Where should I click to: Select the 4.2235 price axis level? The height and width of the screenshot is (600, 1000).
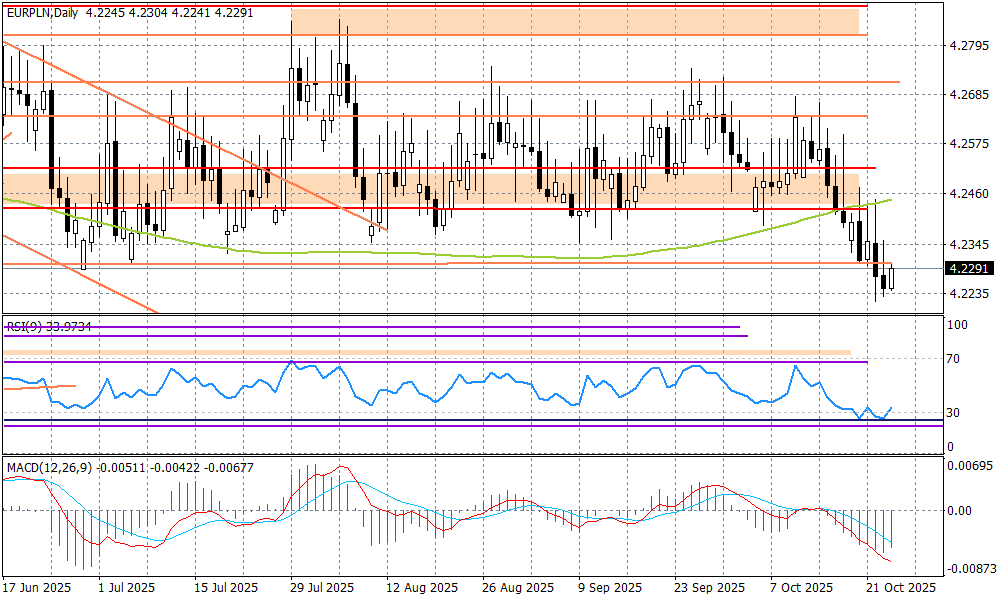click(968, 293)
